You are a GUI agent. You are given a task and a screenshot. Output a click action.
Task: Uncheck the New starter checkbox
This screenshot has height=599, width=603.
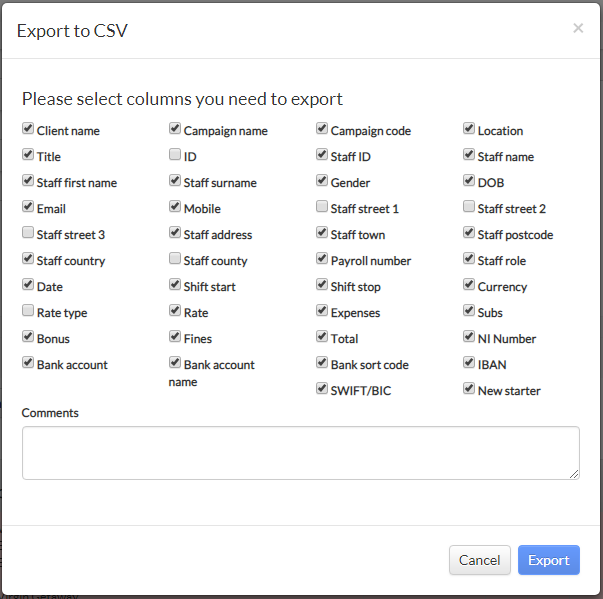click(469, 388)
